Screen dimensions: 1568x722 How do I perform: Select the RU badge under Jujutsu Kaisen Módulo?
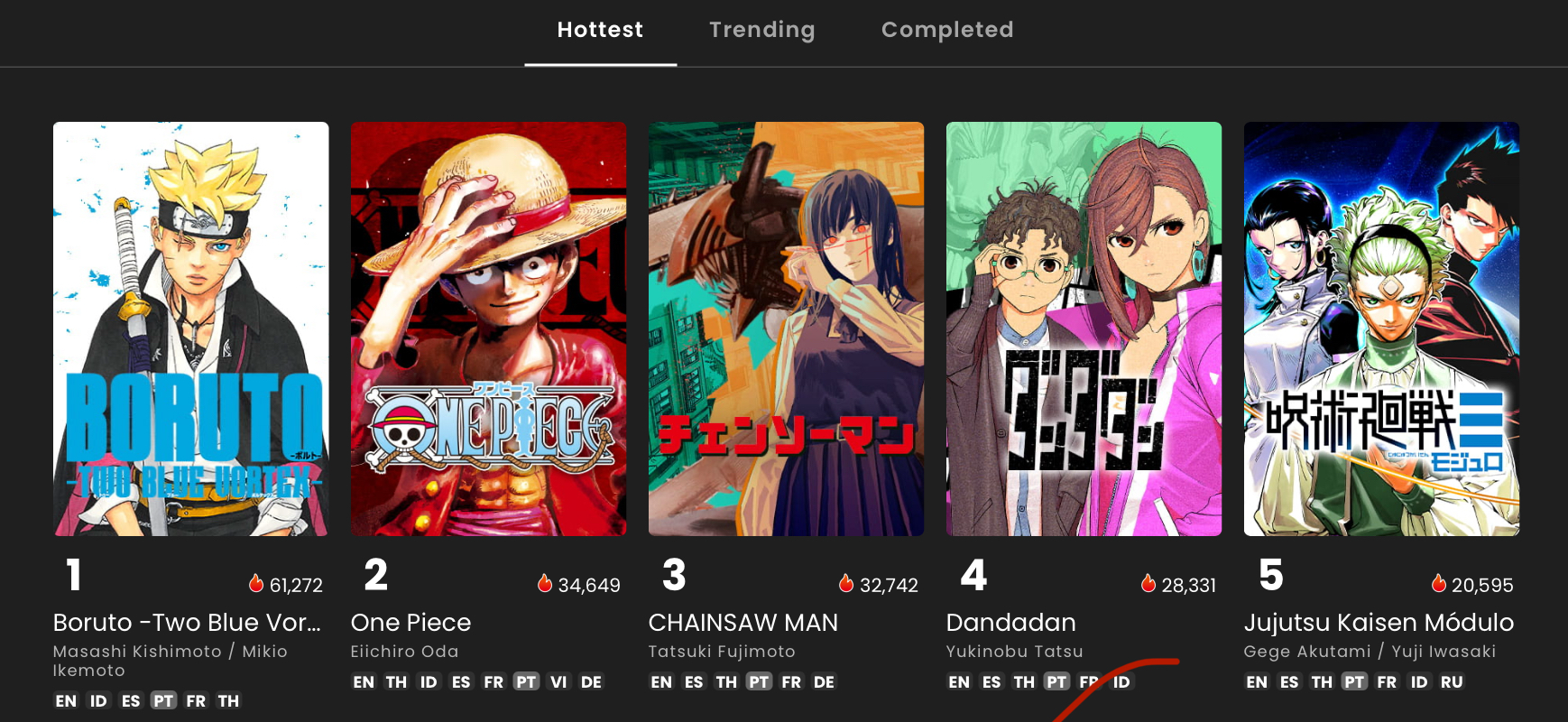point(1452,681)
